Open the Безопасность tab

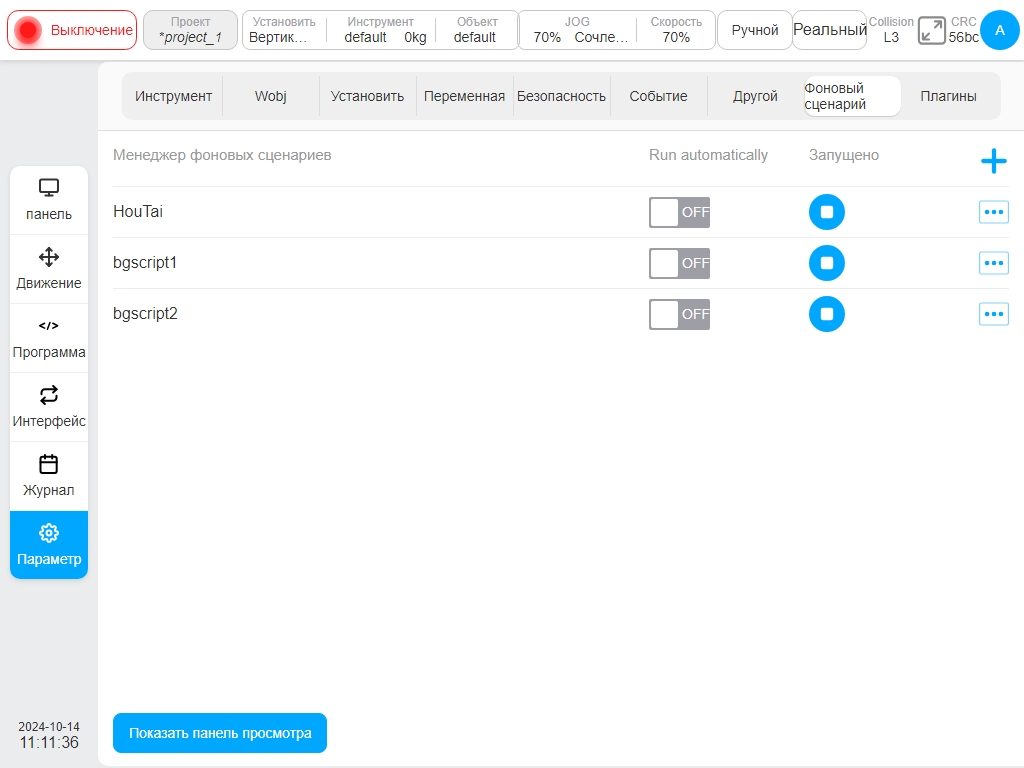[x=561, y=96]
